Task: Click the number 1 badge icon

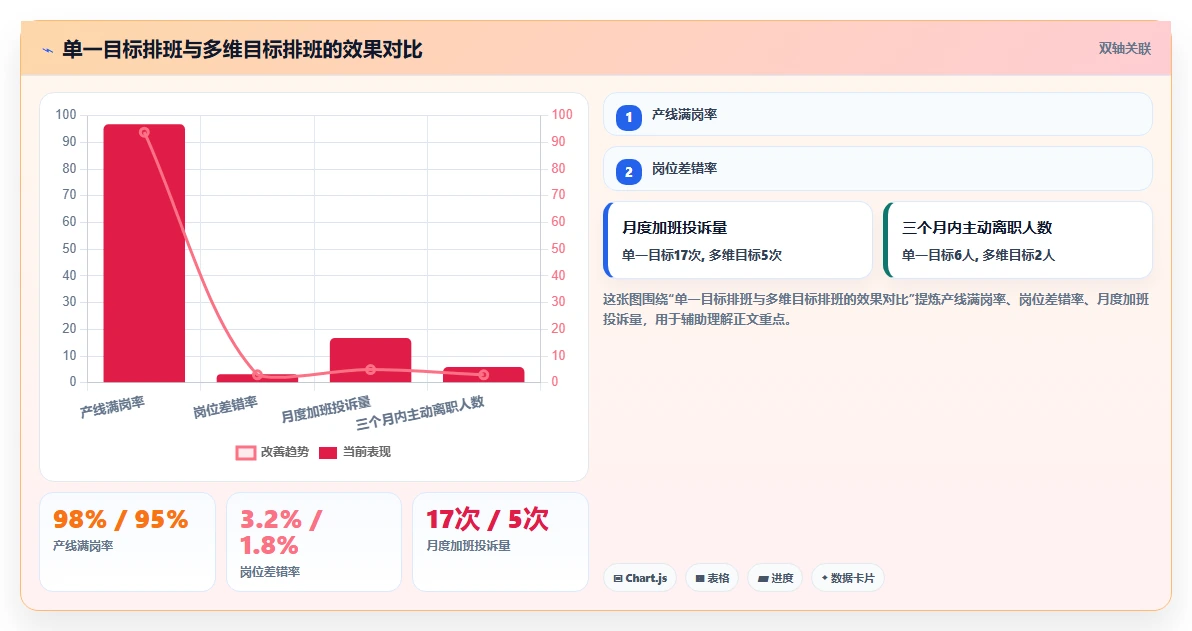Action: point(629,118)
